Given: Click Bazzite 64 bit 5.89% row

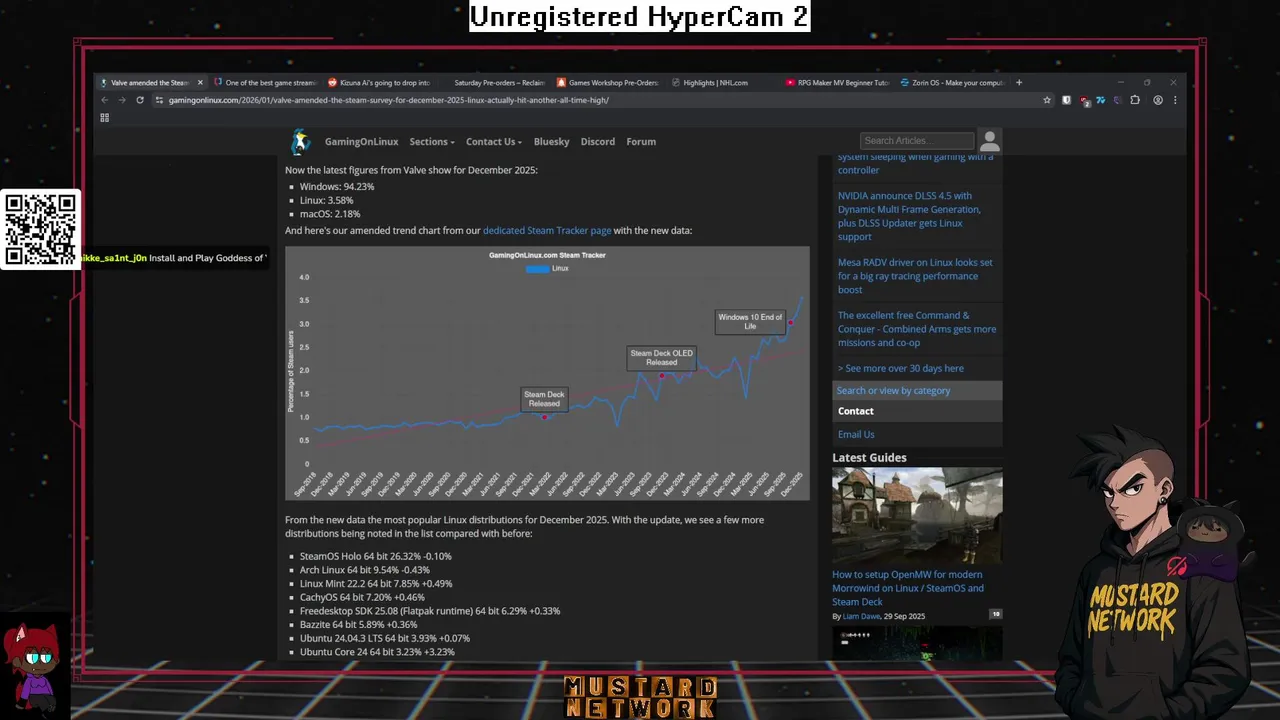Looking at the screenshot, I should (359, 625).
